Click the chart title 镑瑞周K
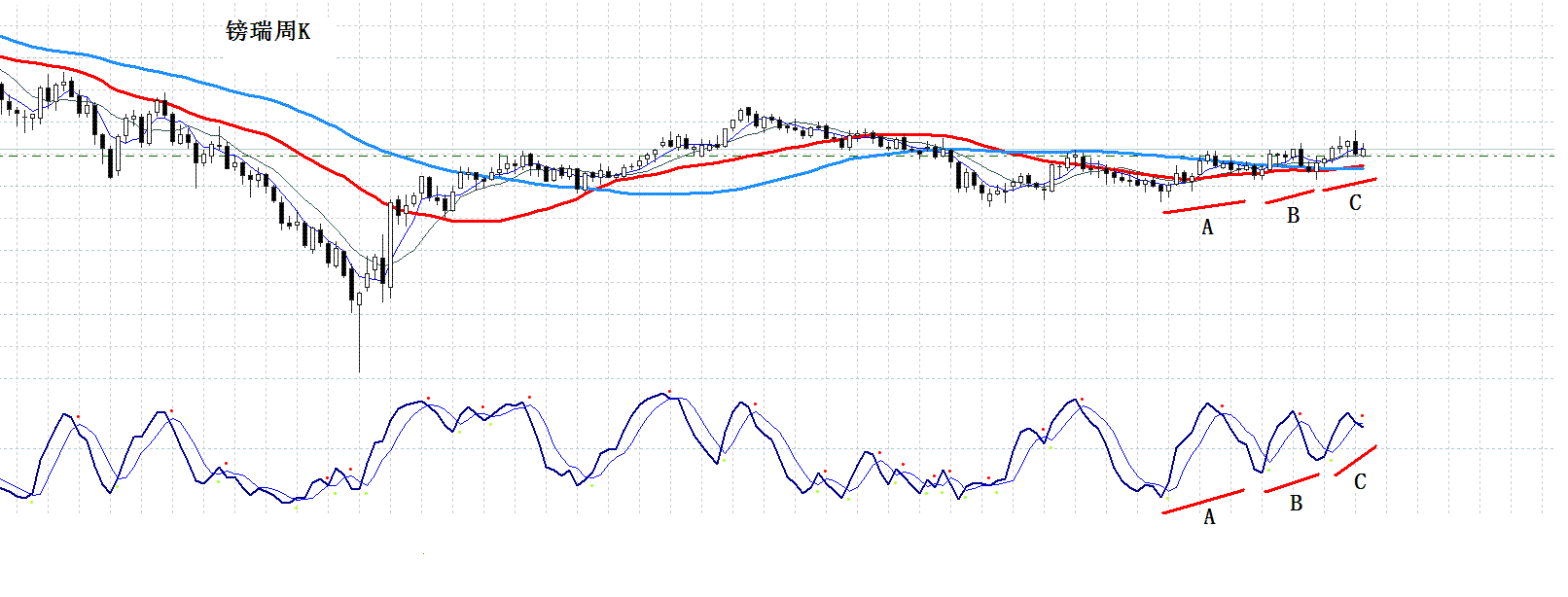This screenshot has height=597, width=1568. click(x=268, y=31)
